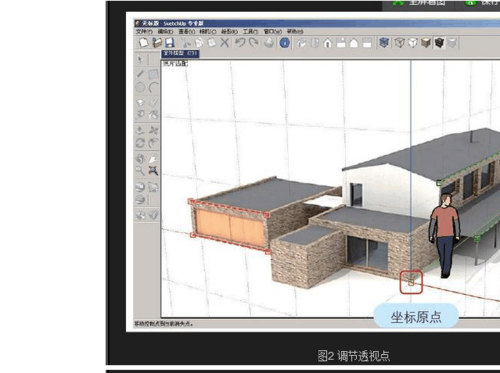Select the Zoom magnifier tool
The image size is (500, 373).
140,171
